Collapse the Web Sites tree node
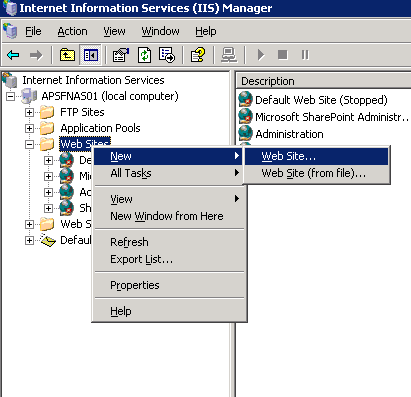 [x=29, y=144]
